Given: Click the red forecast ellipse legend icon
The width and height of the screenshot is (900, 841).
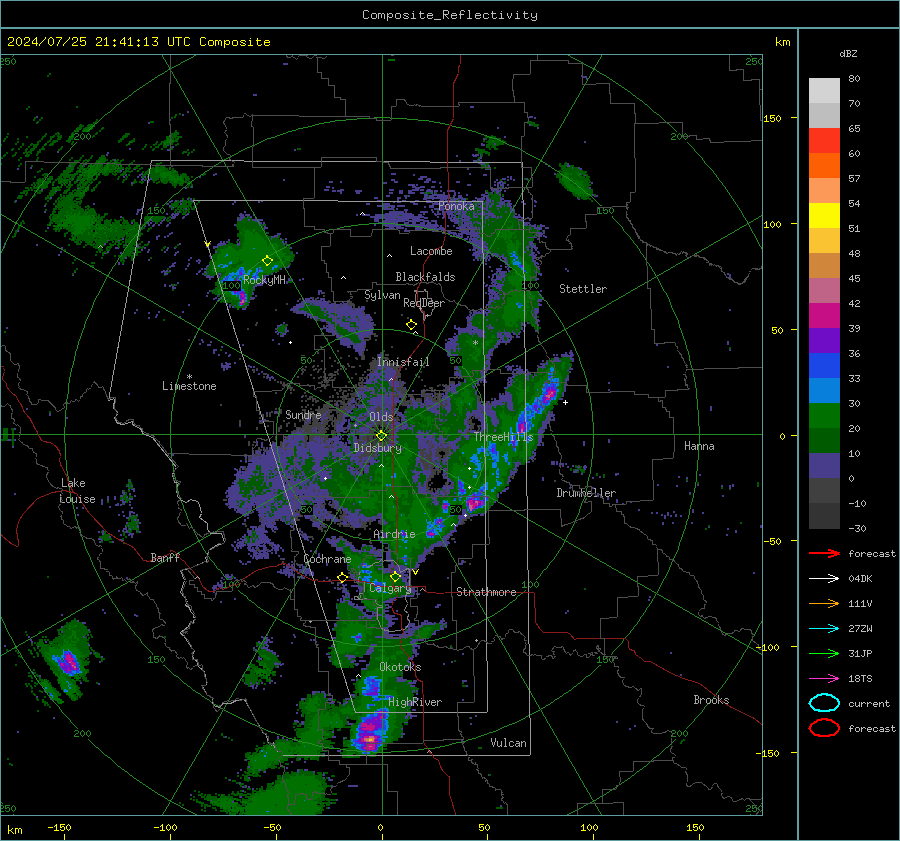Looking at the screenshot, I should click(x=824, y=728).
